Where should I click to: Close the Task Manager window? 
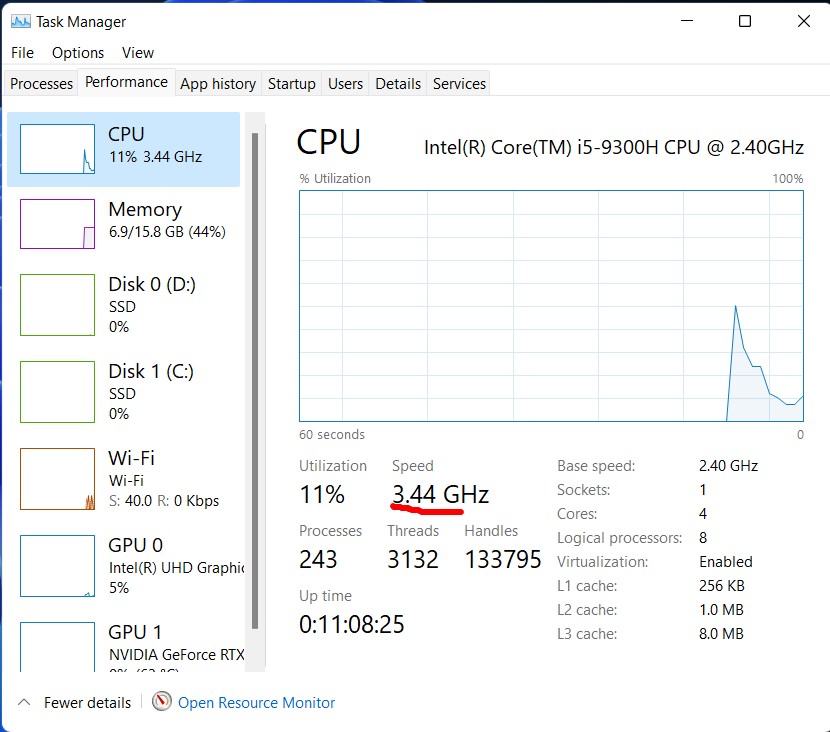(x=804, y=21)
